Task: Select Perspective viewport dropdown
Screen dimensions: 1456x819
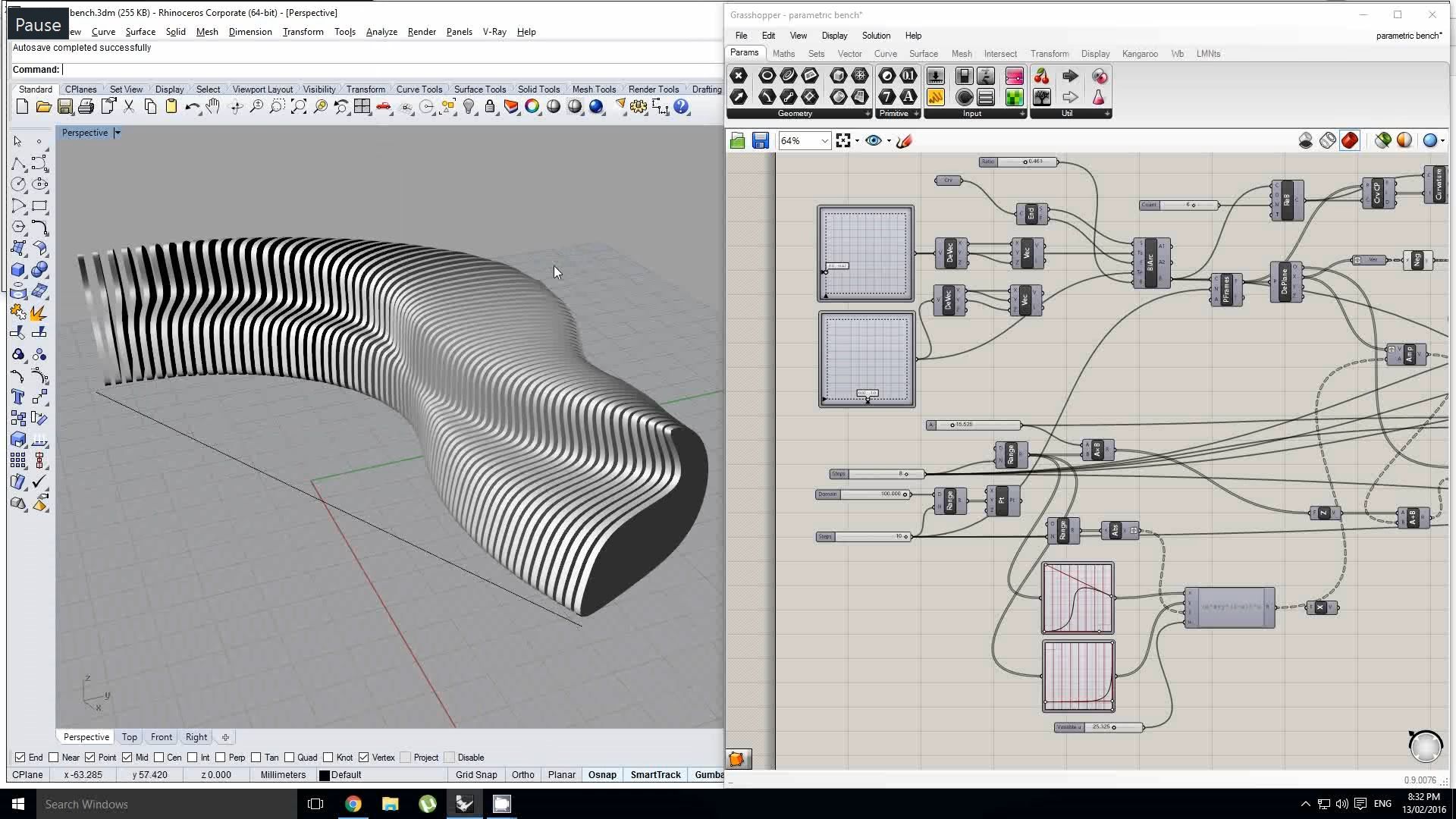Action: [117, 132]
